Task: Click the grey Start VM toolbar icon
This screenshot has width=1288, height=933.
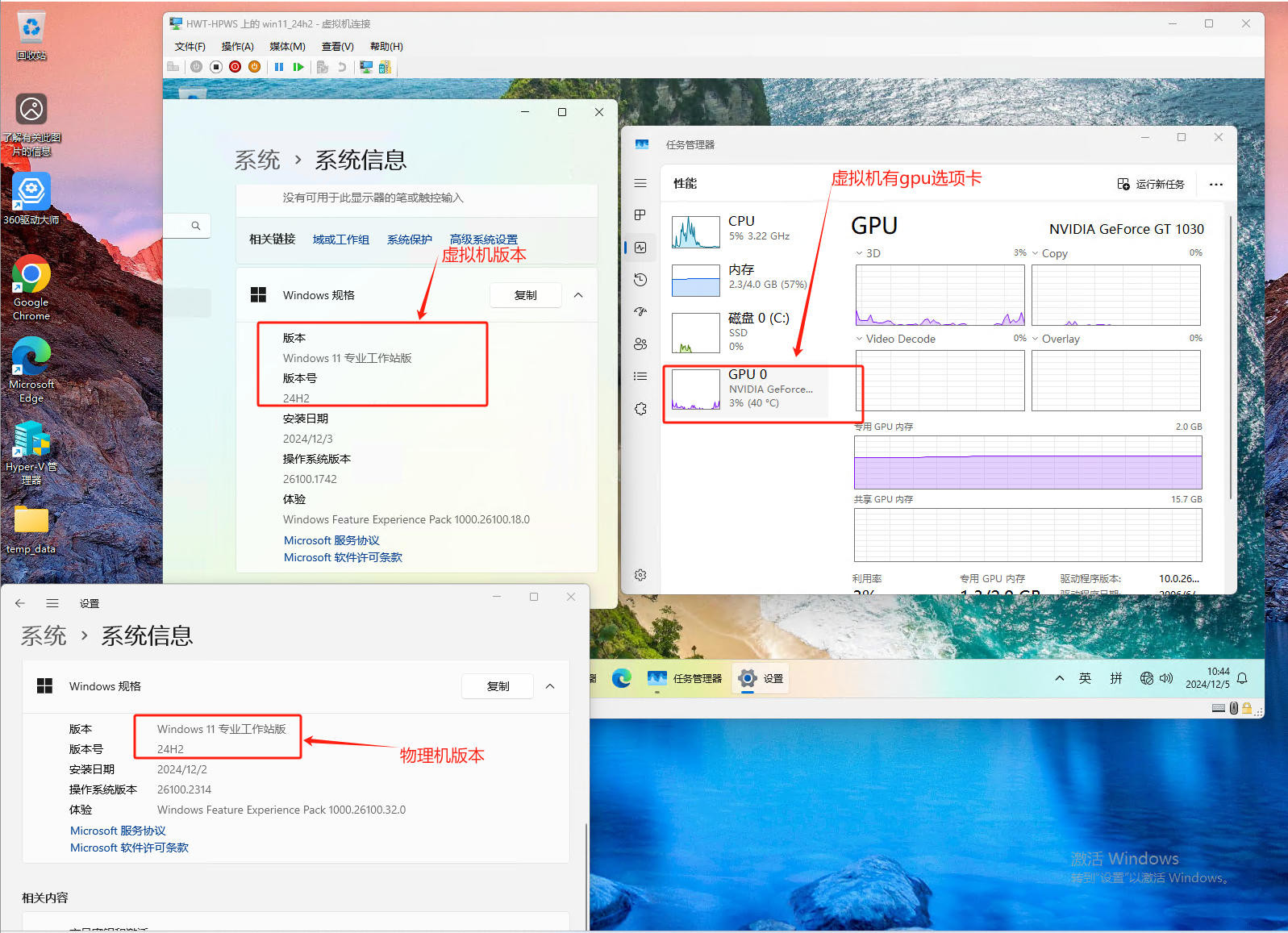Action: coord(196,67)
